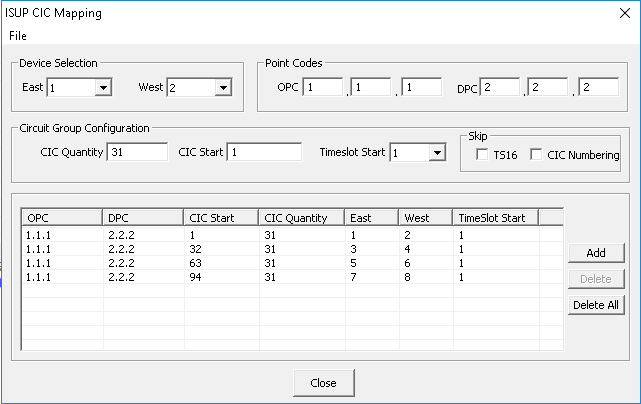Click the Add button

pyautogui.click(x=596, y=253)
